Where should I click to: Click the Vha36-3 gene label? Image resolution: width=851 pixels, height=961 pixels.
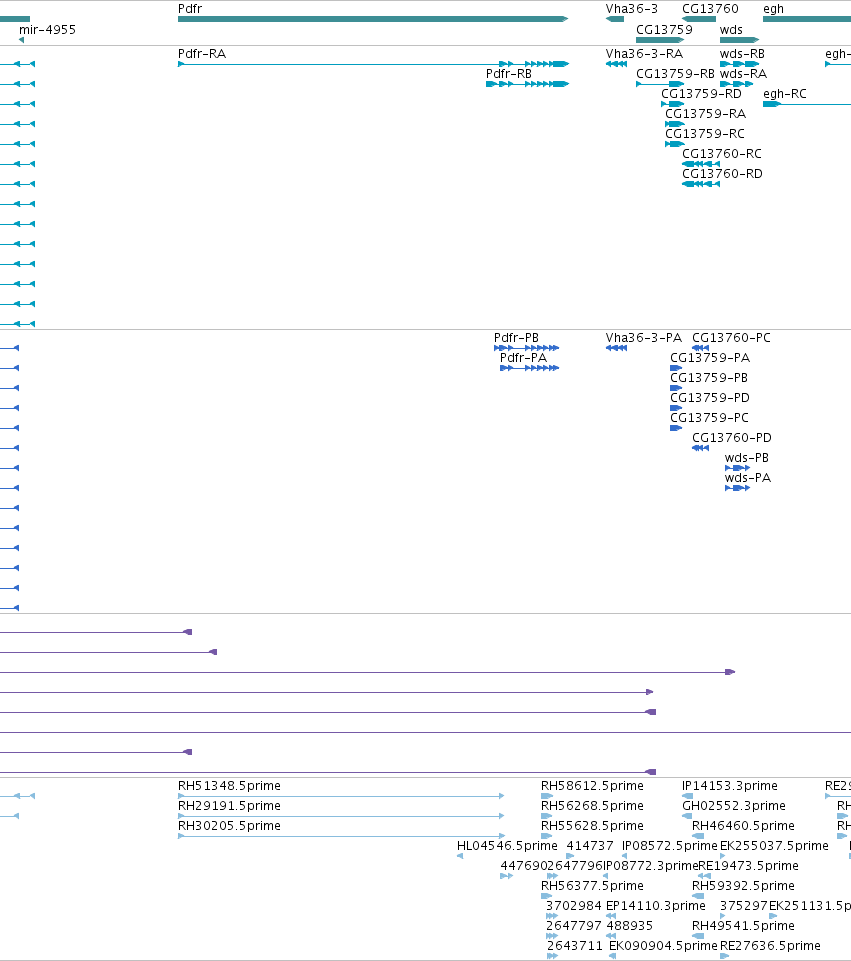click(x=632, y=9)
